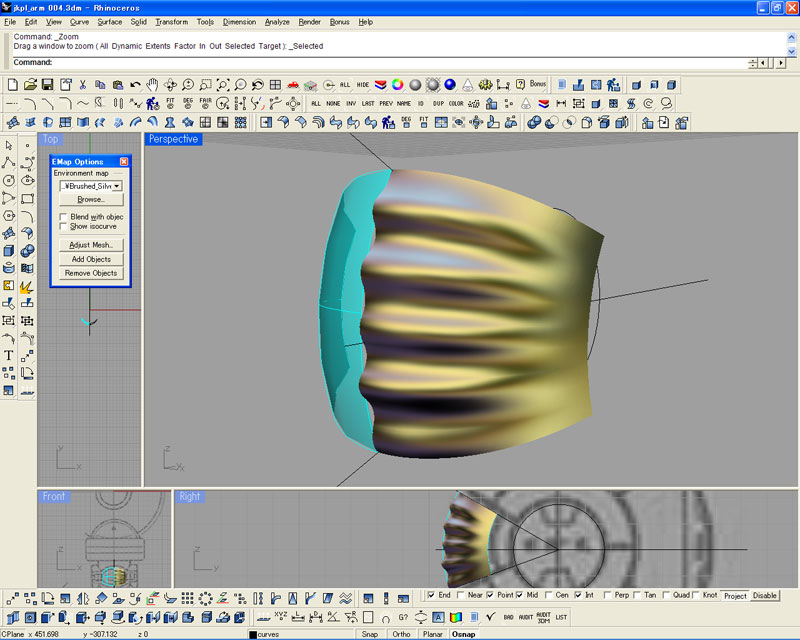Image resolution: width=800 pixels, height=640 pixels.
Task: Close the EMap Options dialog
Action: click(x=124, y=162)
